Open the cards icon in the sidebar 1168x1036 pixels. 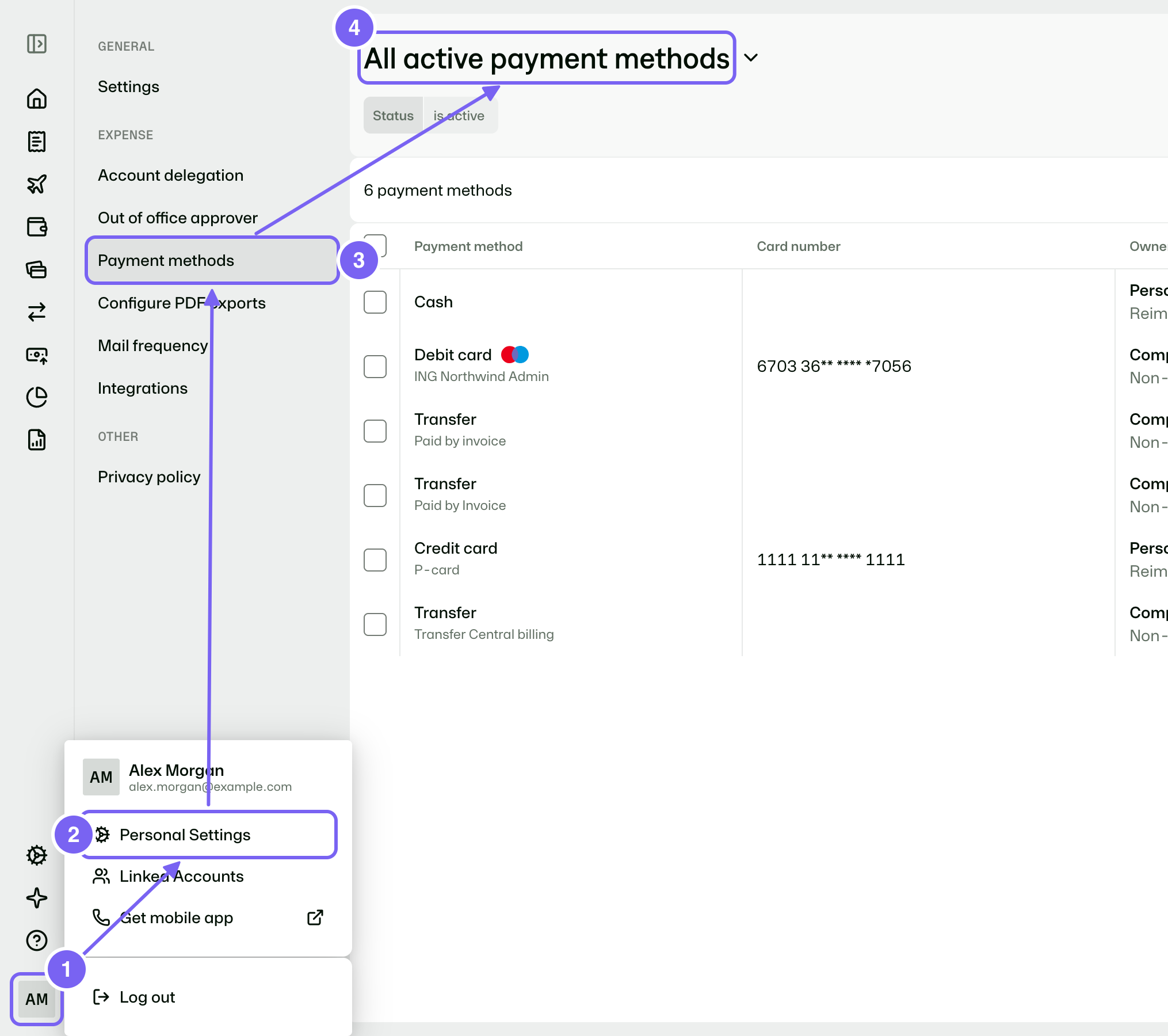point(37,269)
